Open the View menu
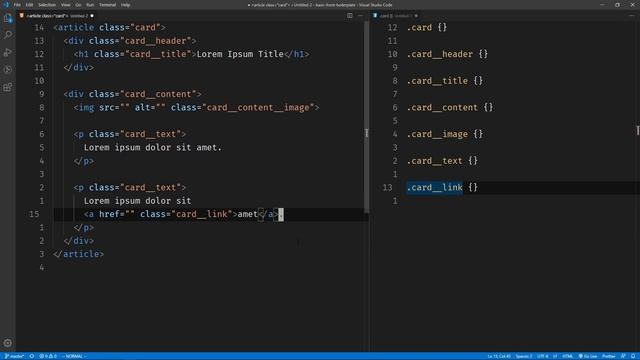640x360 pixels. [x=66, y=5]
